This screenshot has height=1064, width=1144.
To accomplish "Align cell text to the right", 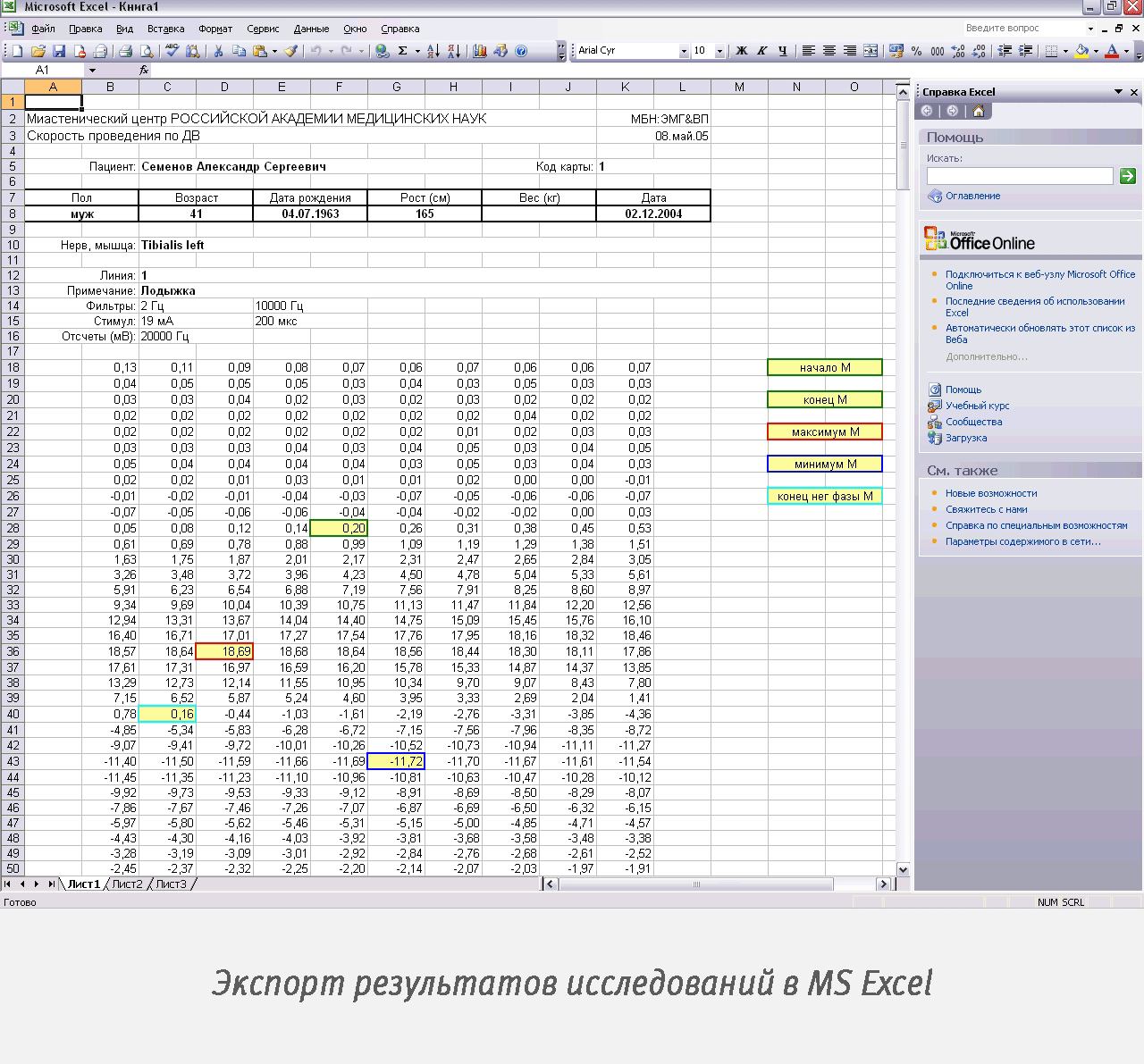I will point(849,51).
